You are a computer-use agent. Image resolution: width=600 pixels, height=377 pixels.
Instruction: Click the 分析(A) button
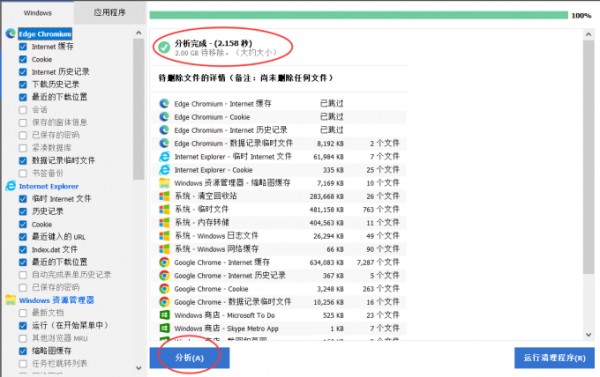tap(189, 358)
